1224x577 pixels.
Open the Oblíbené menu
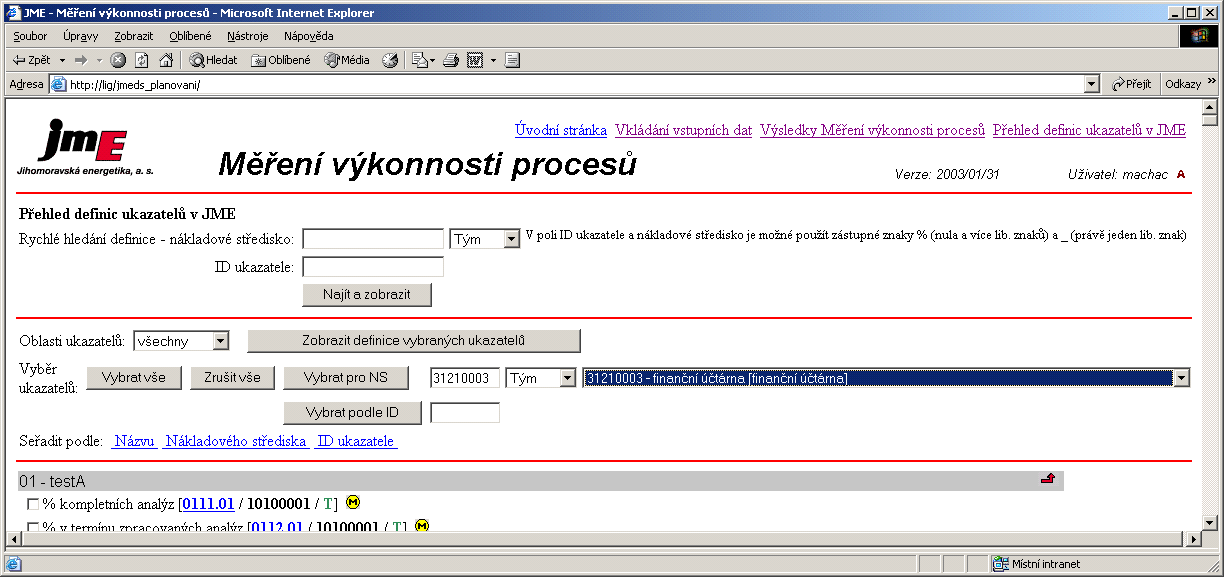pyautogui.click(x=190, y=36)
